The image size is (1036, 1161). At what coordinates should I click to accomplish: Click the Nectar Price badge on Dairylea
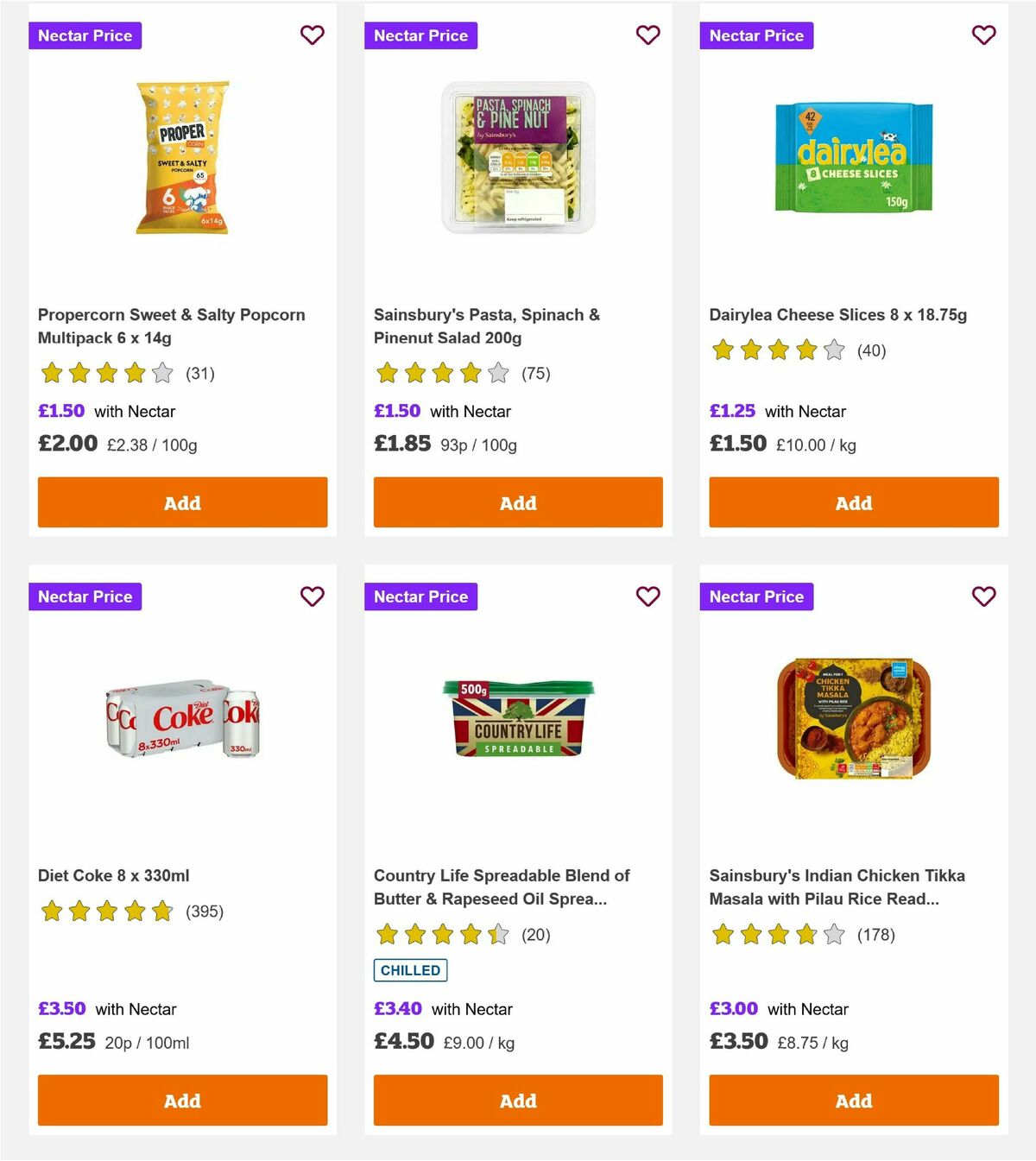coord(756,35)
